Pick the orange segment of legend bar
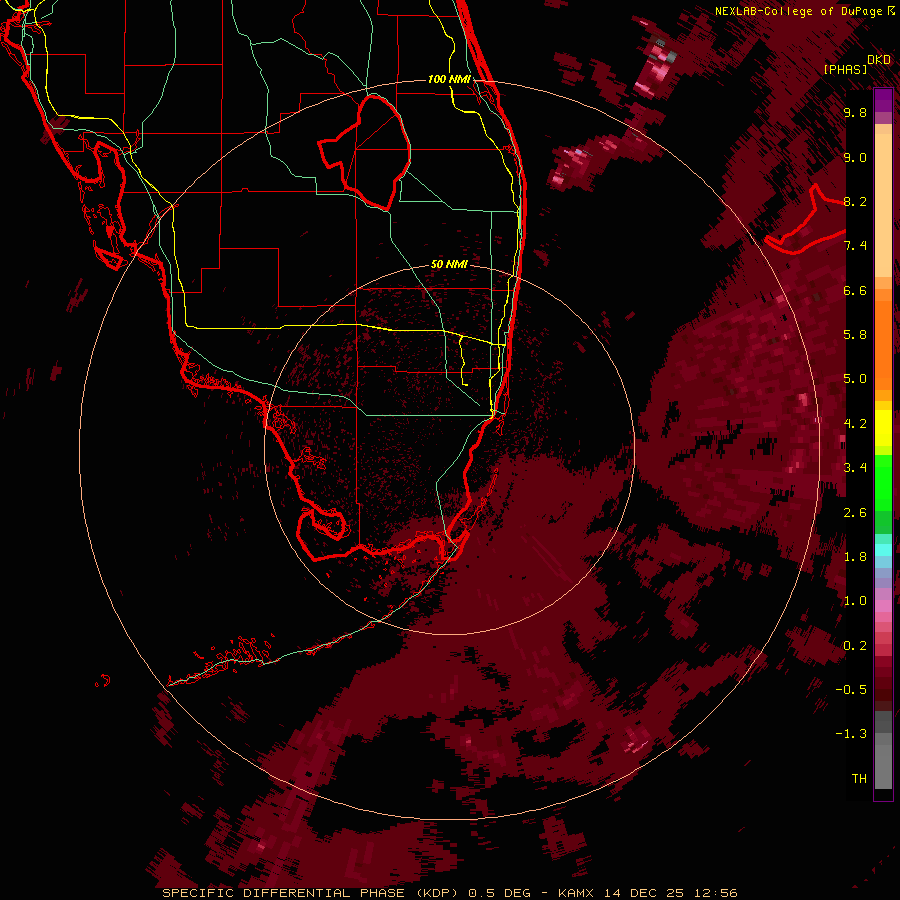This screenshot has height=900, width=900. (x=883, y=344)
